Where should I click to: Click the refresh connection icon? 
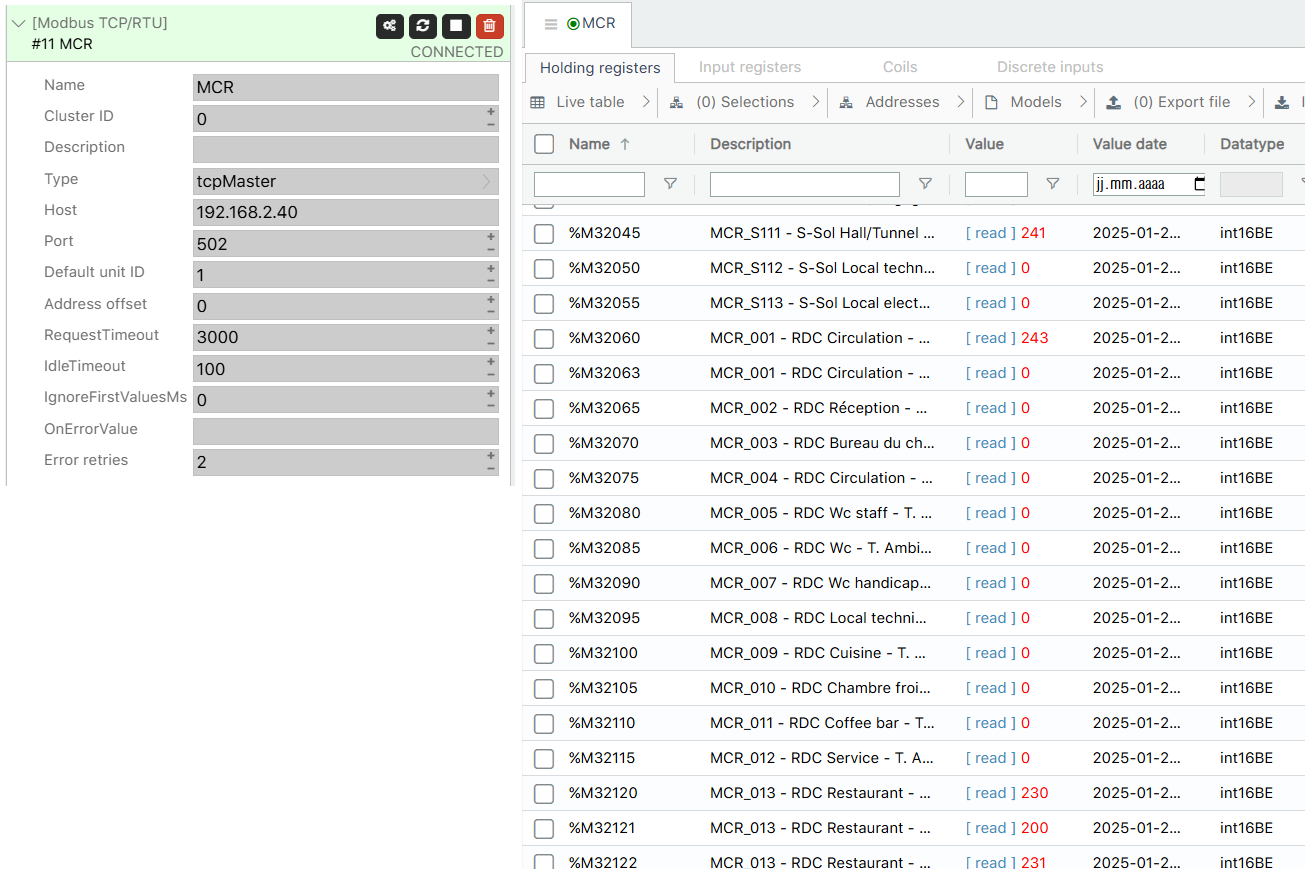point(423,27)
